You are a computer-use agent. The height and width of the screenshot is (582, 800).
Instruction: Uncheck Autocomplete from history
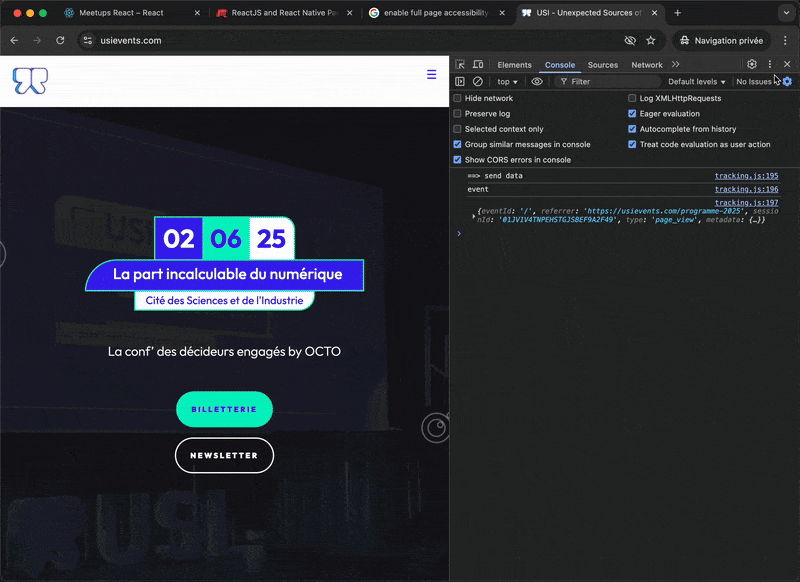click(x=632, y=129)
